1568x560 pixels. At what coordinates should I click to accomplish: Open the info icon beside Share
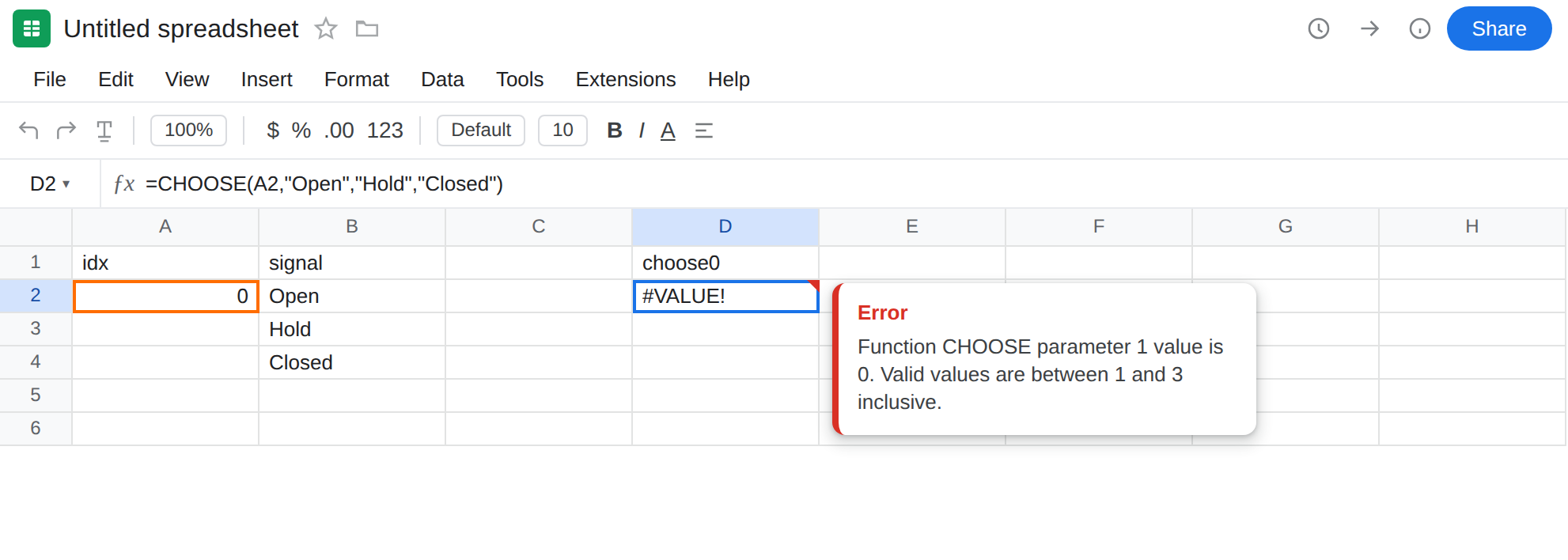click(1420, 28)
